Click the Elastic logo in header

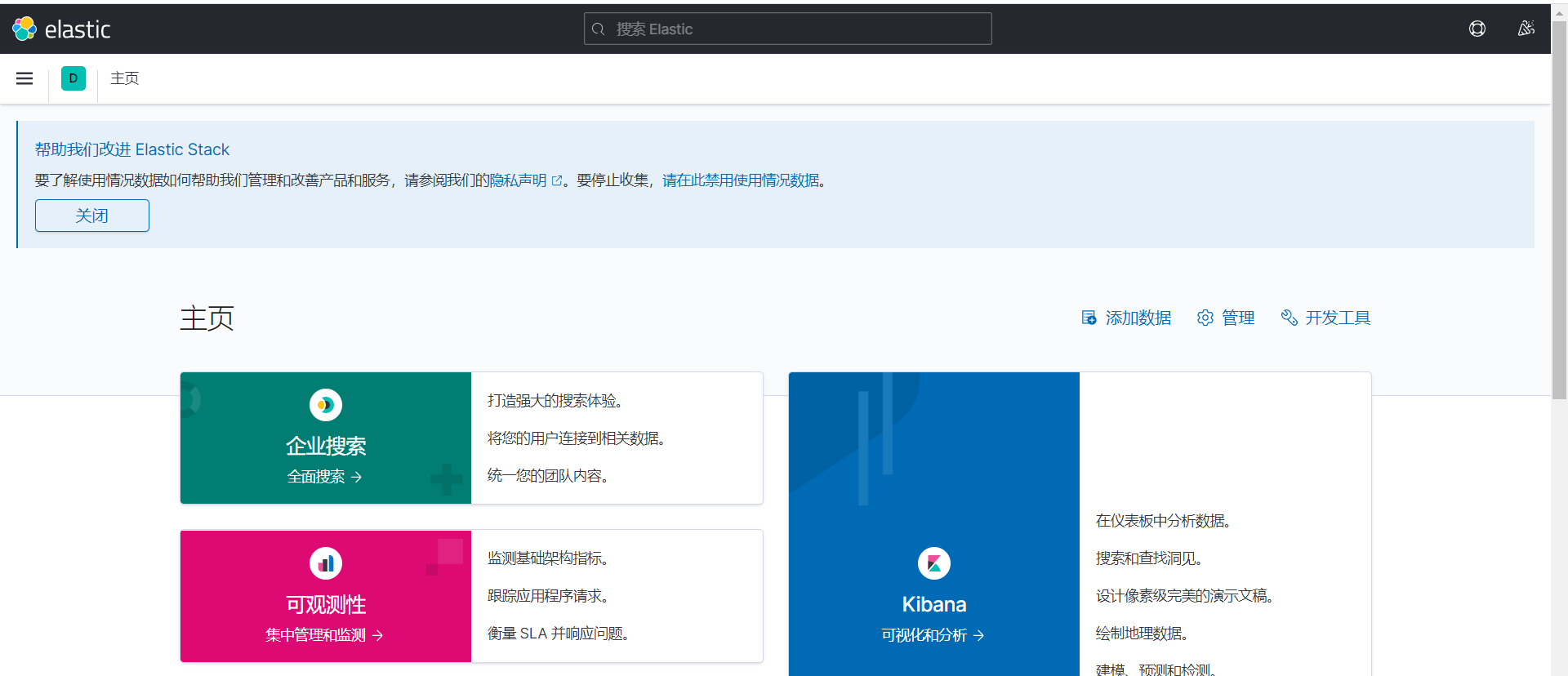click(x=61, y=29)
